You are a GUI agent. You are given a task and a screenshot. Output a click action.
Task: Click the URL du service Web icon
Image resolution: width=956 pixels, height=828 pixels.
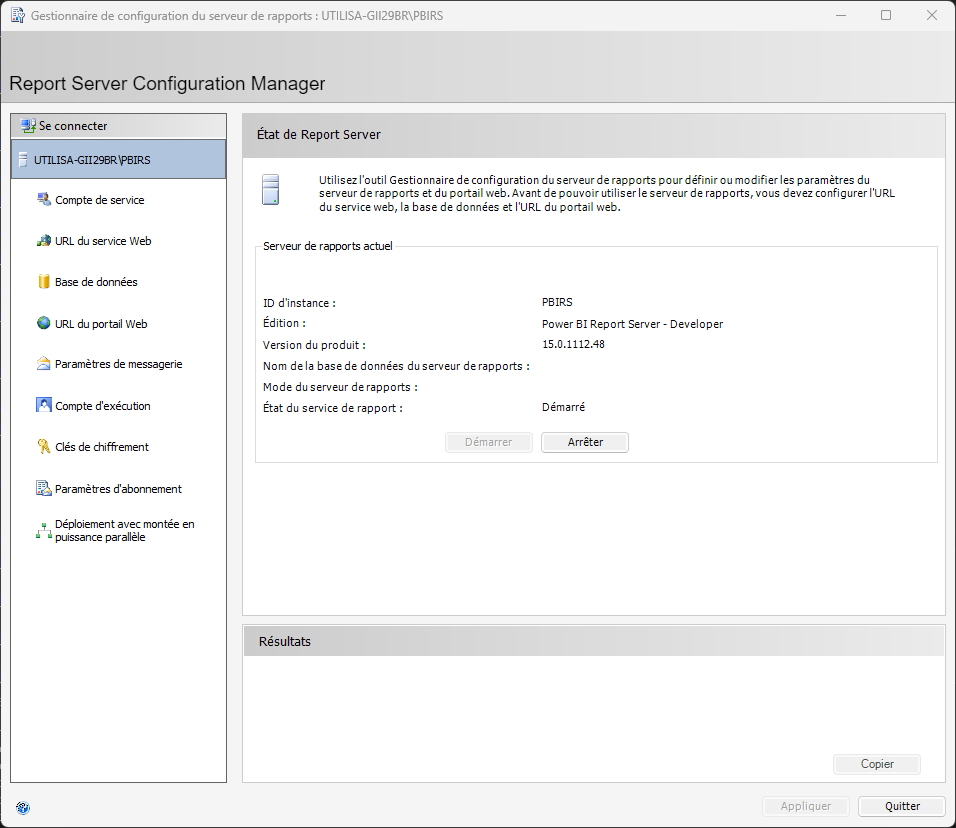coord(44,241)
